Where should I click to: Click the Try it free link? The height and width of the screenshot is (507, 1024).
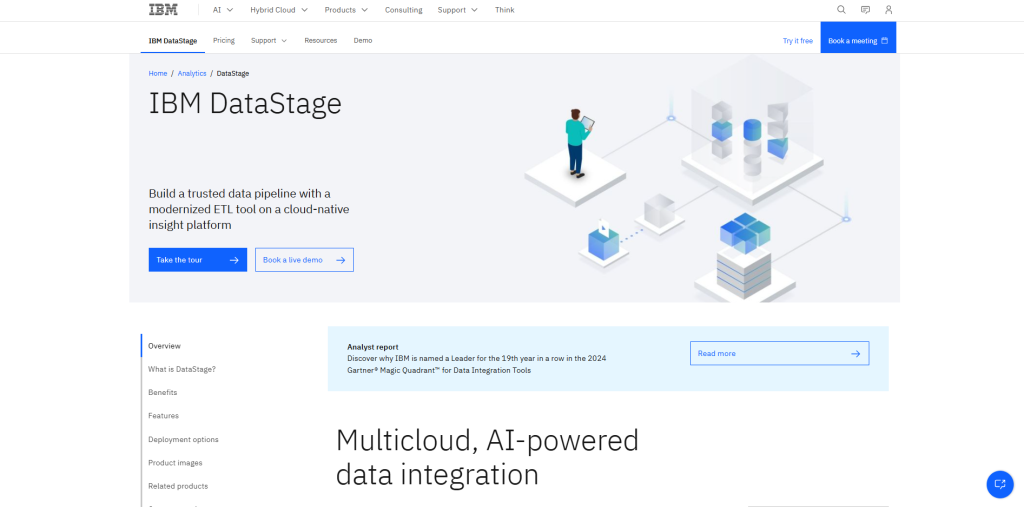point(797,41)
